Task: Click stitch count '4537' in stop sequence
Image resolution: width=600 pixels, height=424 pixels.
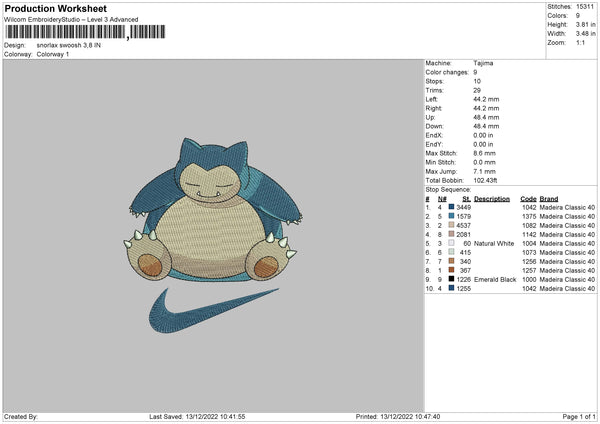Action: 463,225
